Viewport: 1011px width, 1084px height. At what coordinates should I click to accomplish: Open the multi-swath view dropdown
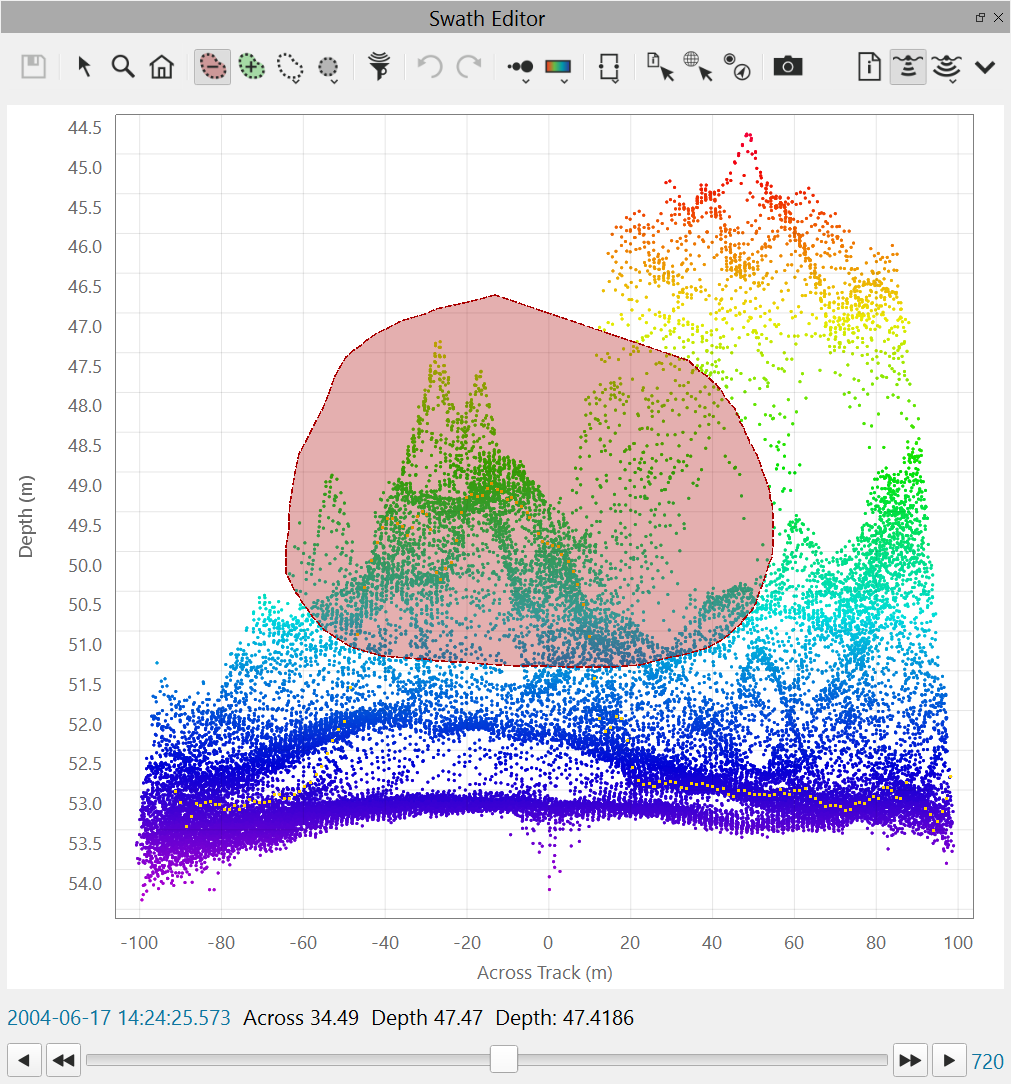[x=946, y=67]
